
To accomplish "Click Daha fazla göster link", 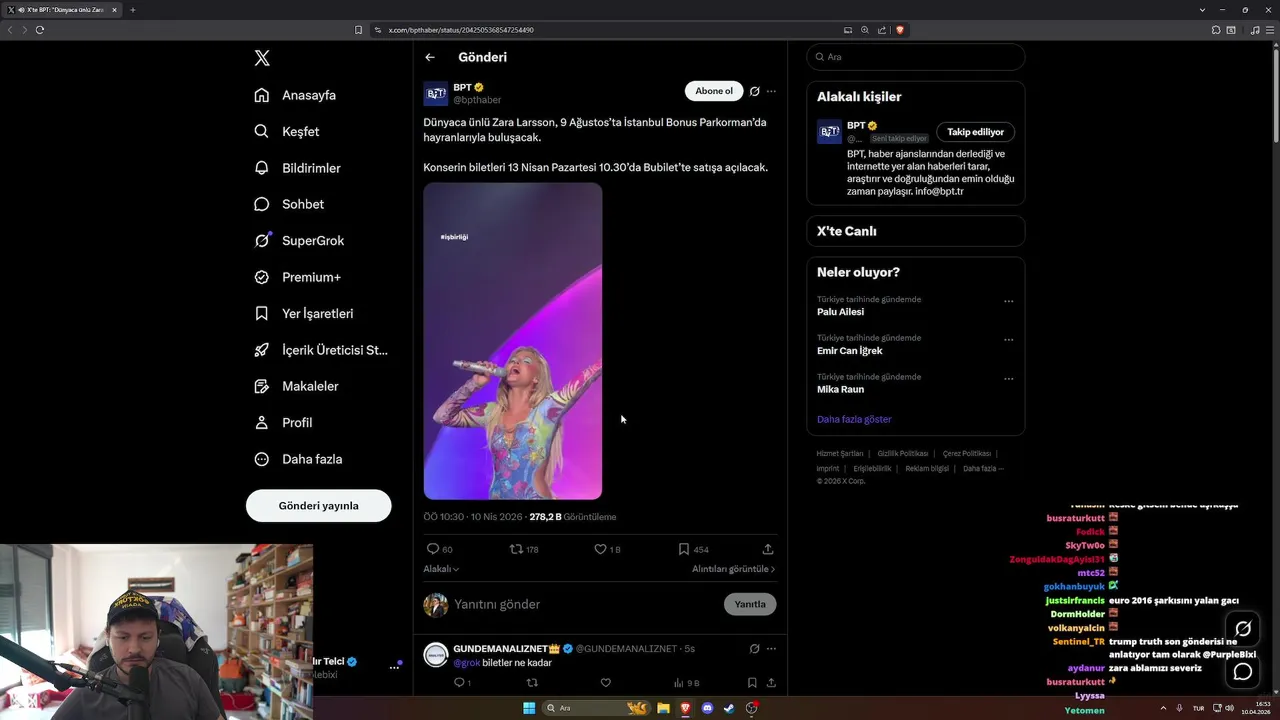I will 854,420.
